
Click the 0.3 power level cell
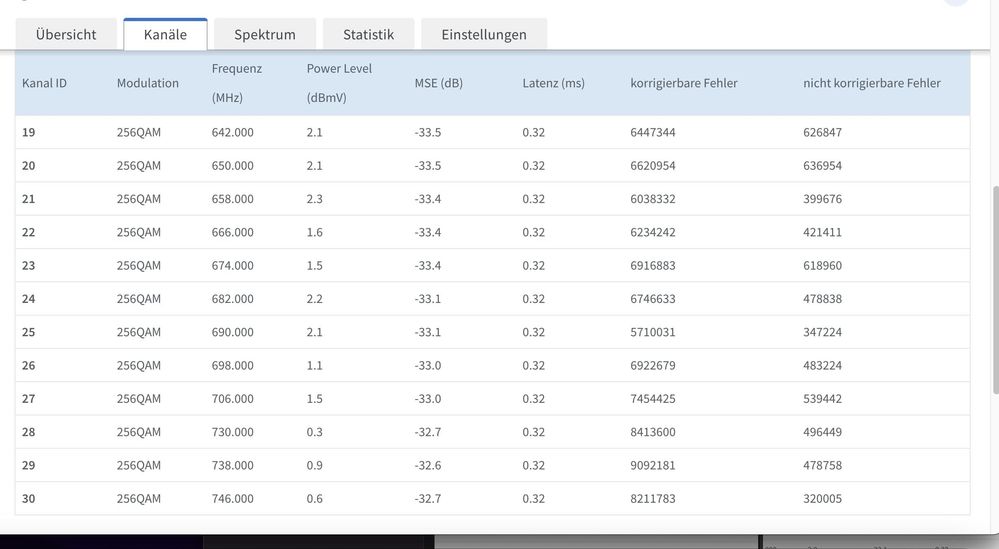pos(314,432)
